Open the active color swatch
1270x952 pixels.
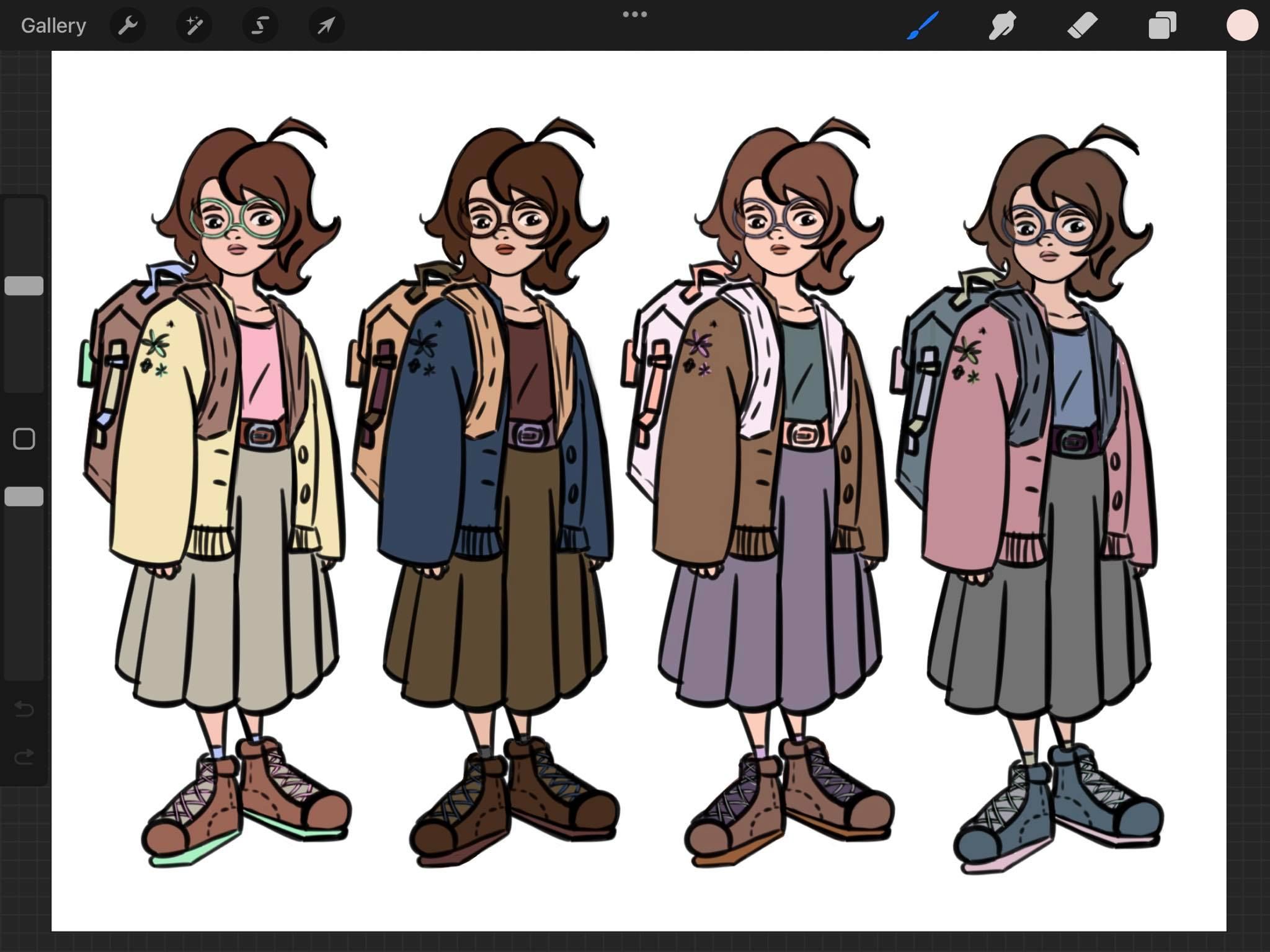pos(1241,25)
